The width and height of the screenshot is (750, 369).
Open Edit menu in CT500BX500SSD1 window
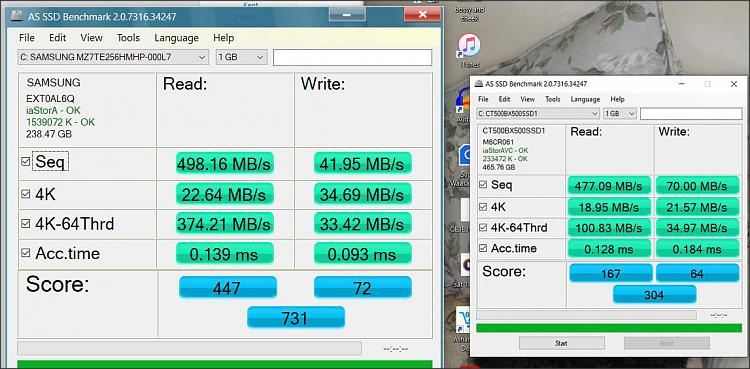tap(505, 99)
